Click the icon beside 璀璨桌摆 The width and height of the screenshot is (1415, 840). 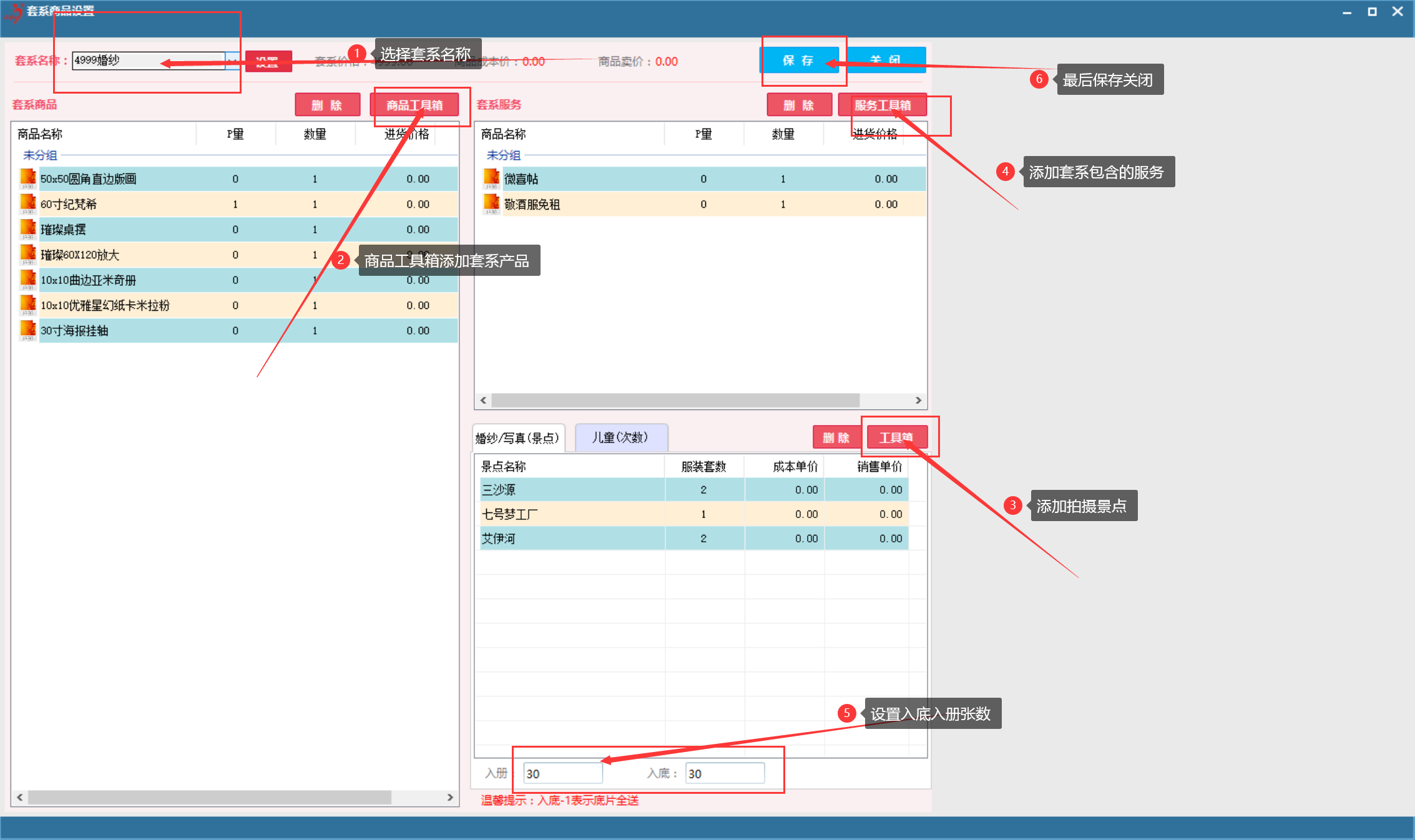27,229
